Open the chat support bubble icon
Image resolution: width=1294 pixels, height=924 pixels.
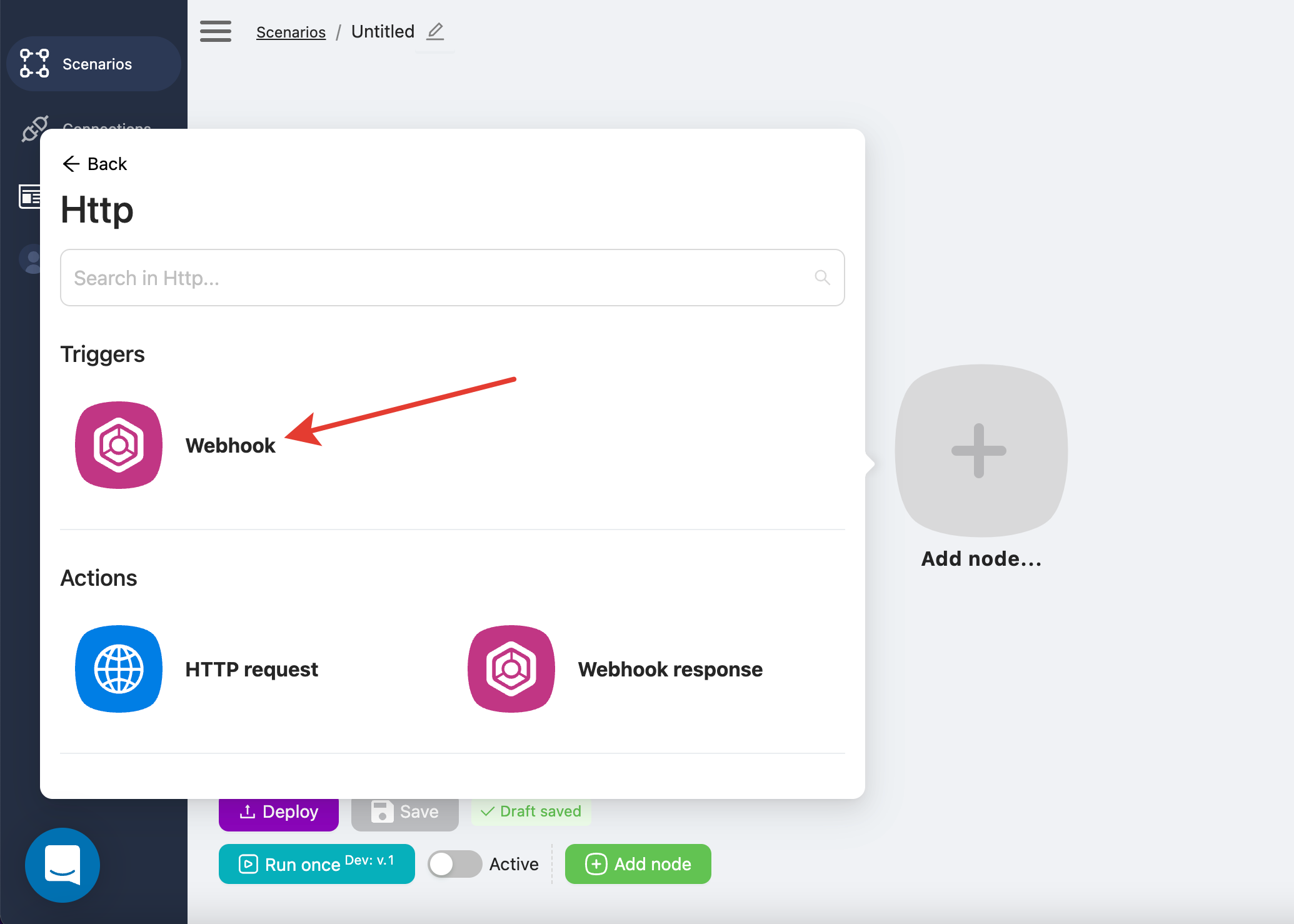pos(63,865)
